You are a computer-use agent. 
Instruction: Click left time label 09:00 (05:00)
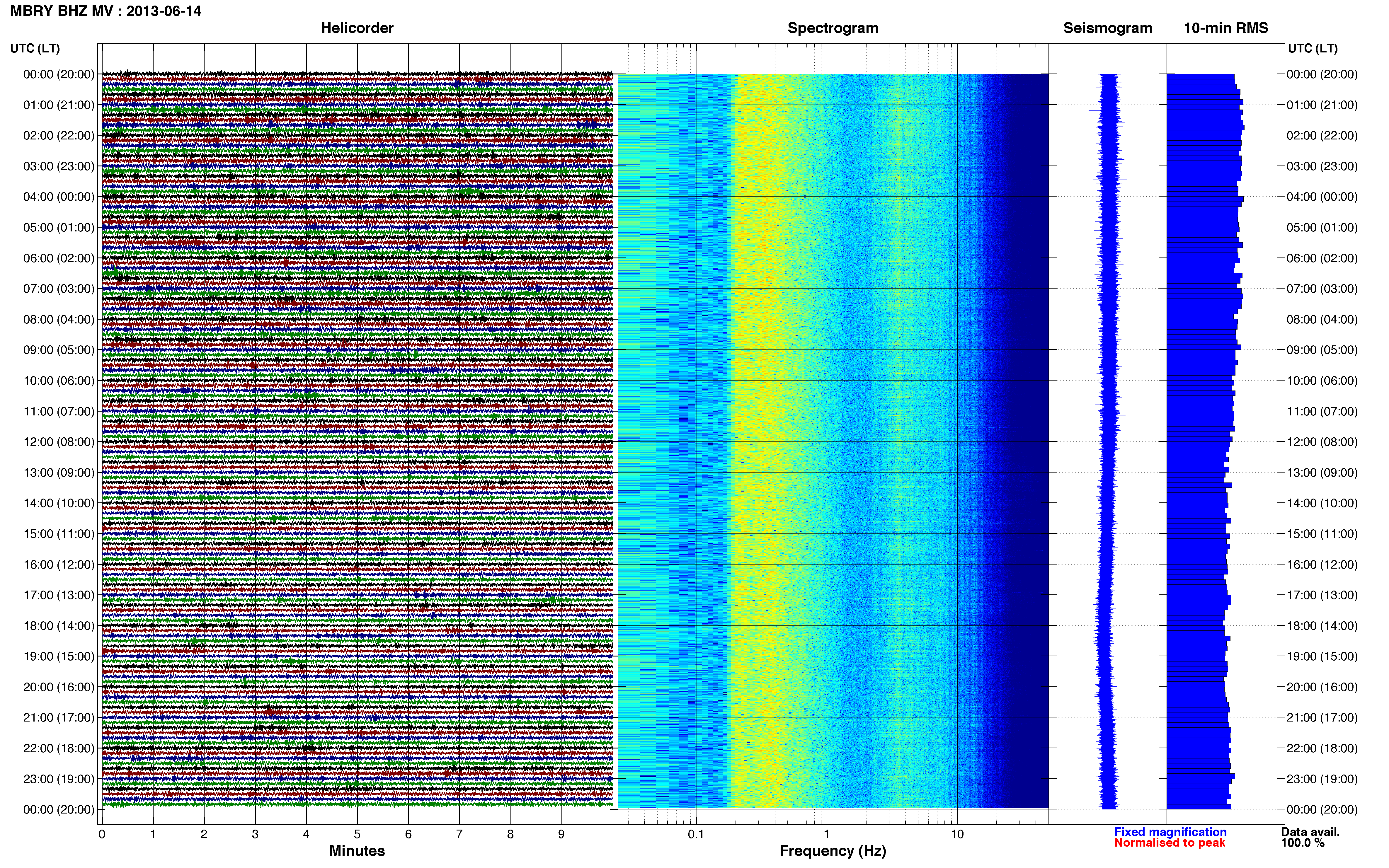click(59, 350)
